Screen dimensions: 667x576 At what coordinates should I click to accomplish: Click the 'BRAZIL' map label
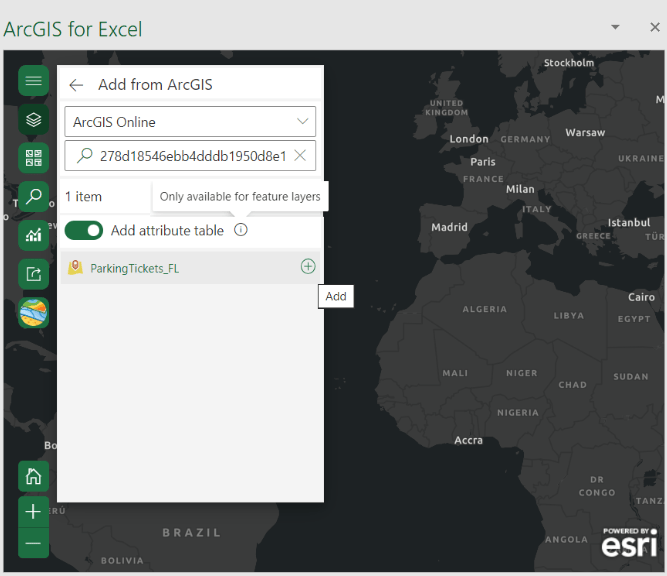coord(191,533)
